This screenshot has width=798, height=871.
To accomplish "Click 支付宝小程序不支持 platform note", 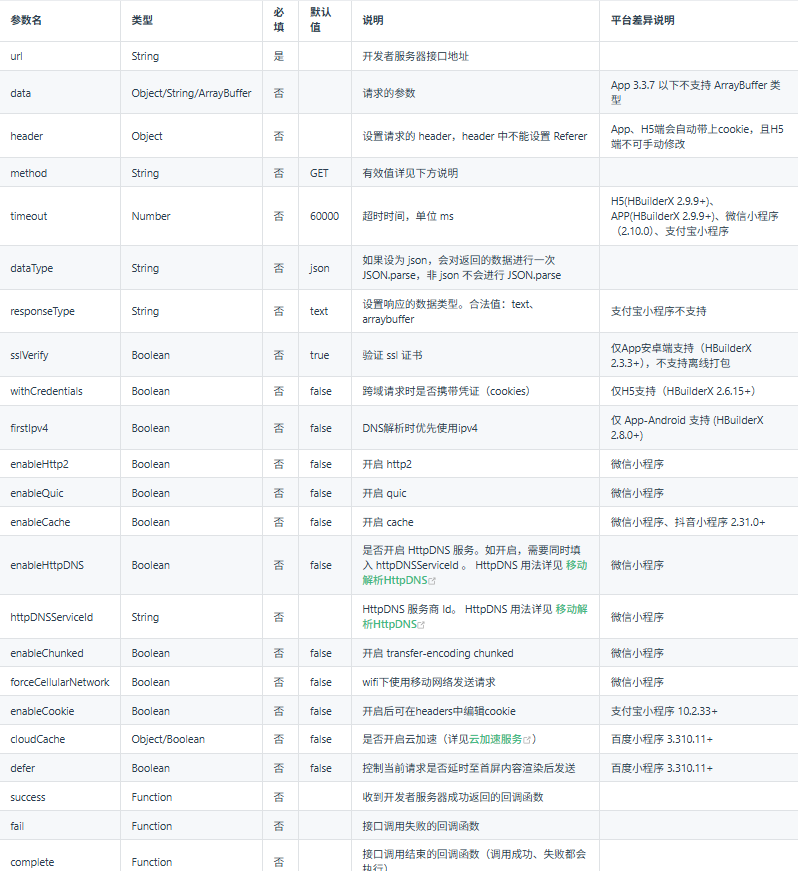I will (659, 311).
